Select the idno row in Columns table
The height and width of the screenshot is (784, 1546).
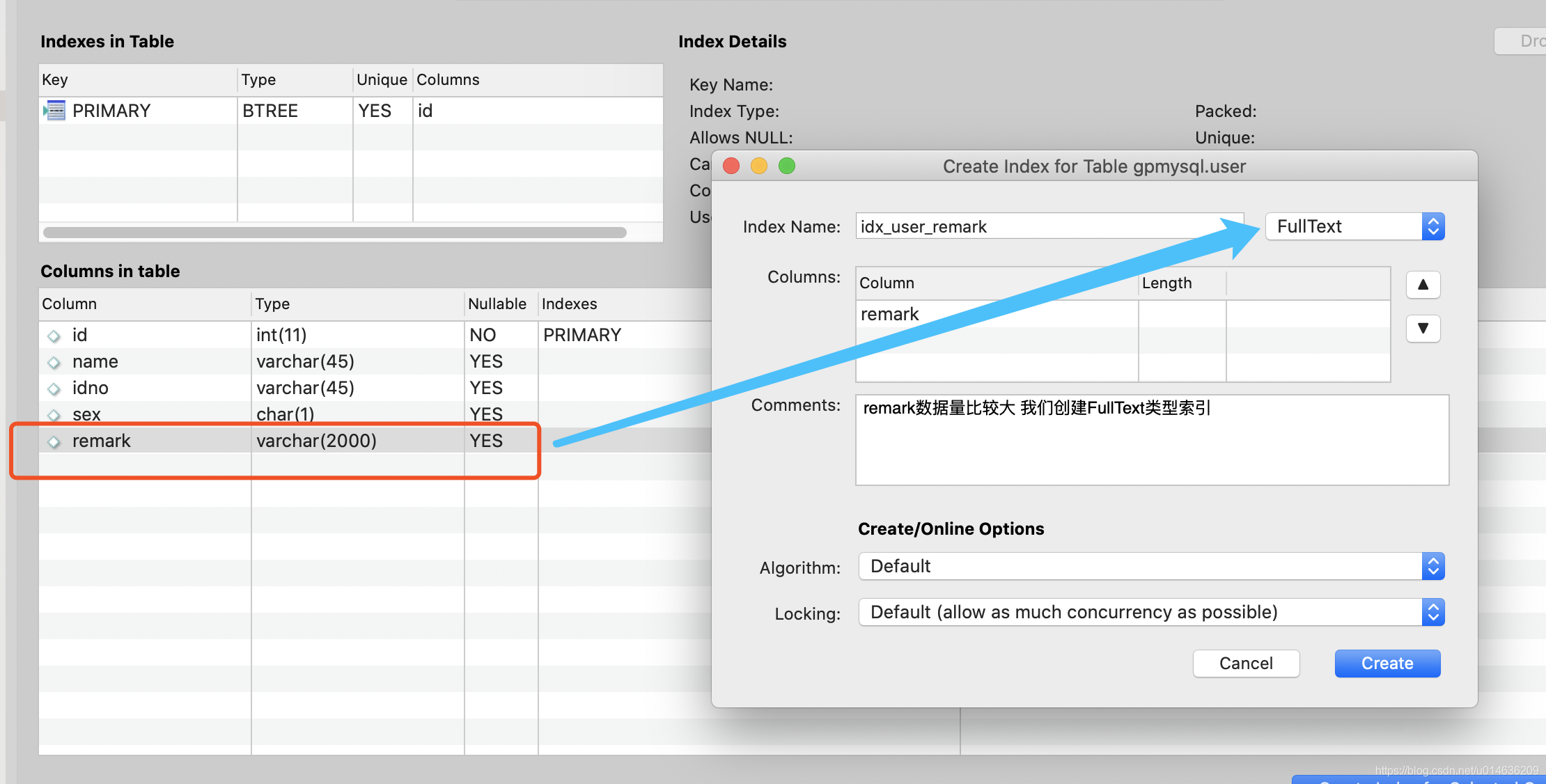(x=376, y=388)
